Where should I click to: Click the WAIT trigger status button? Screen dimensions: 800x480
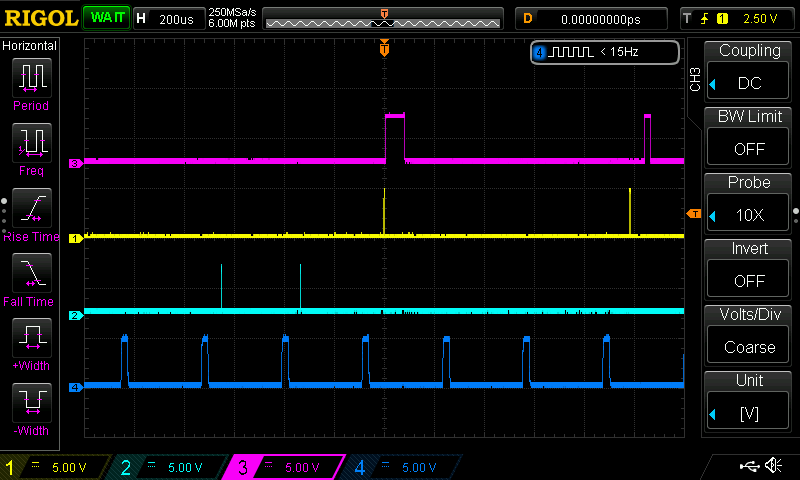coord(106,18)
